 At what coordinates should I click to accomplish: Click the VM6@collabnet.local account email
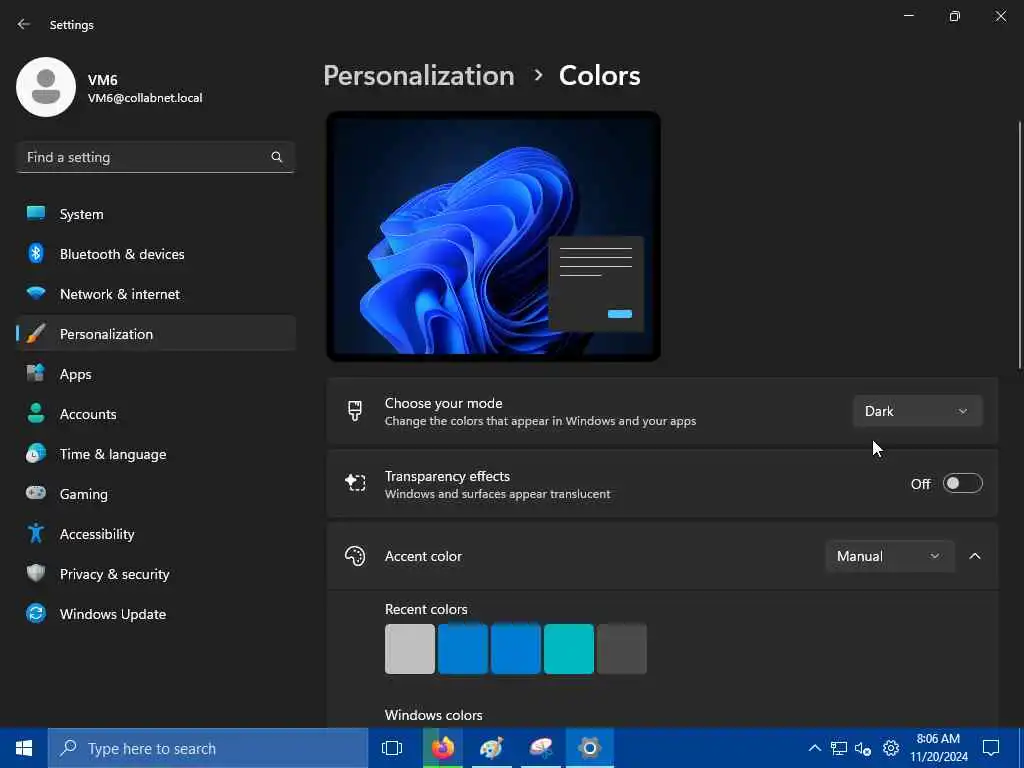pos(145,98)
